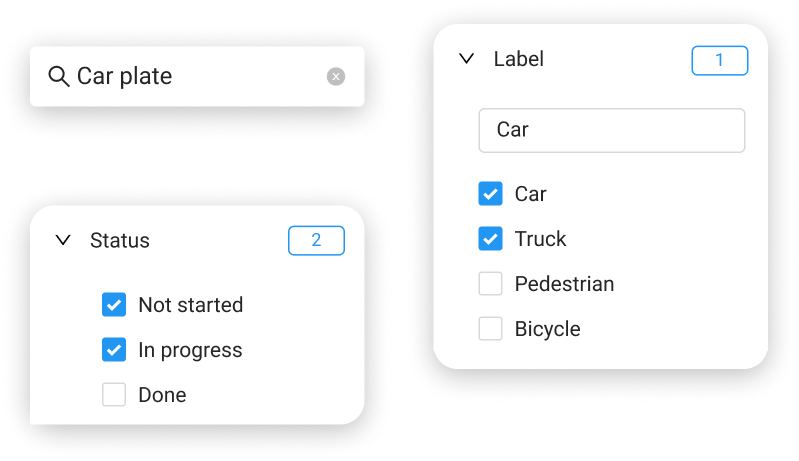Focus the label search field containing Car
The width and height of the screenshot is (799, 461).
coord(611,130)
